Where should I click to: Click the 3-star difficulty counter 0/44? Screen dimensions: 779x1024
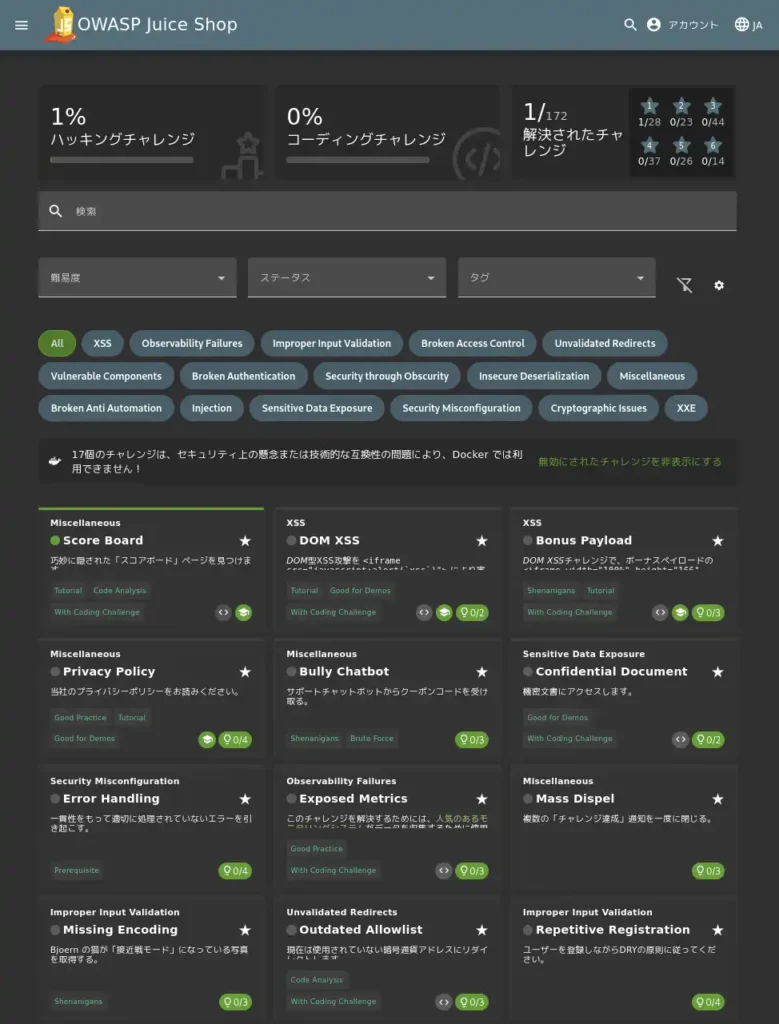(713, 112)
